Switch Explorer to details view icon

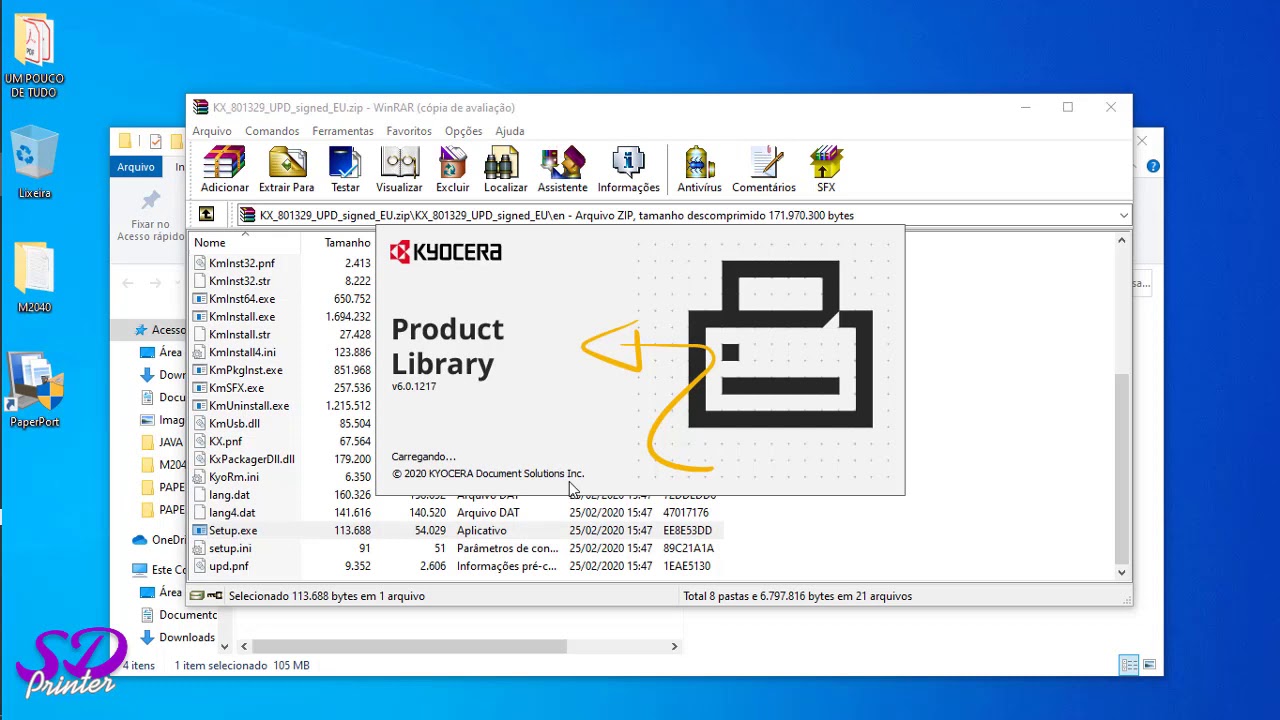[x=1129, y=665]
